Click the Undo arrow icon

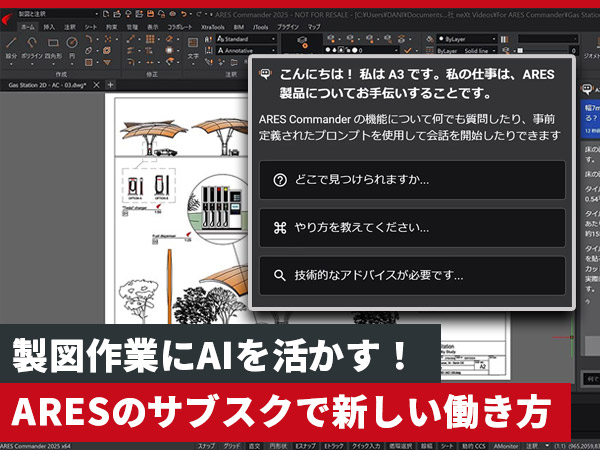pyautogui.click(x=184, y=14)
